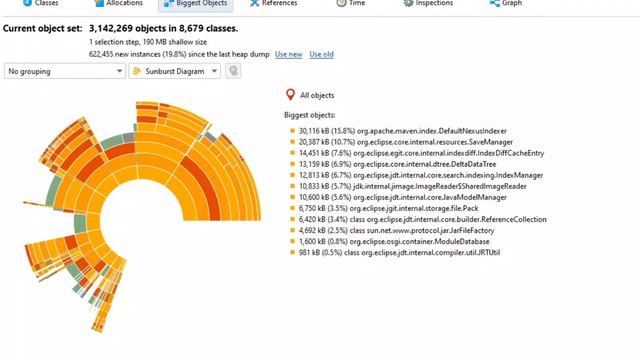Select the DefaultNexusIndexer entry

coord(402,131)
